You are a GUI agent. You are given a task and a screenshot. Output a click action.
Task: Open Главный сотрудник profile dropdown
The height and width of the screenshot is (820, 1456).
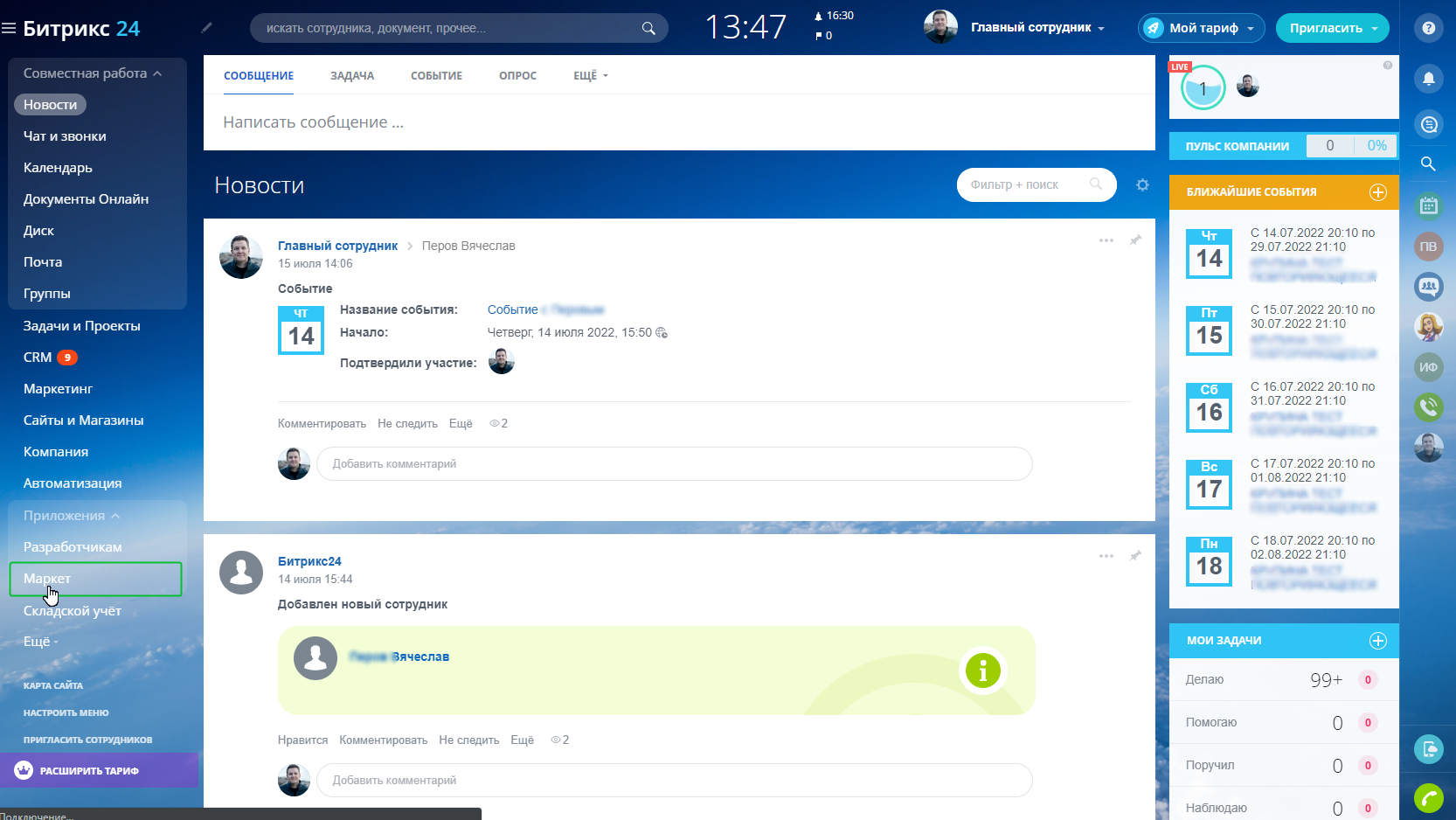1037,28
